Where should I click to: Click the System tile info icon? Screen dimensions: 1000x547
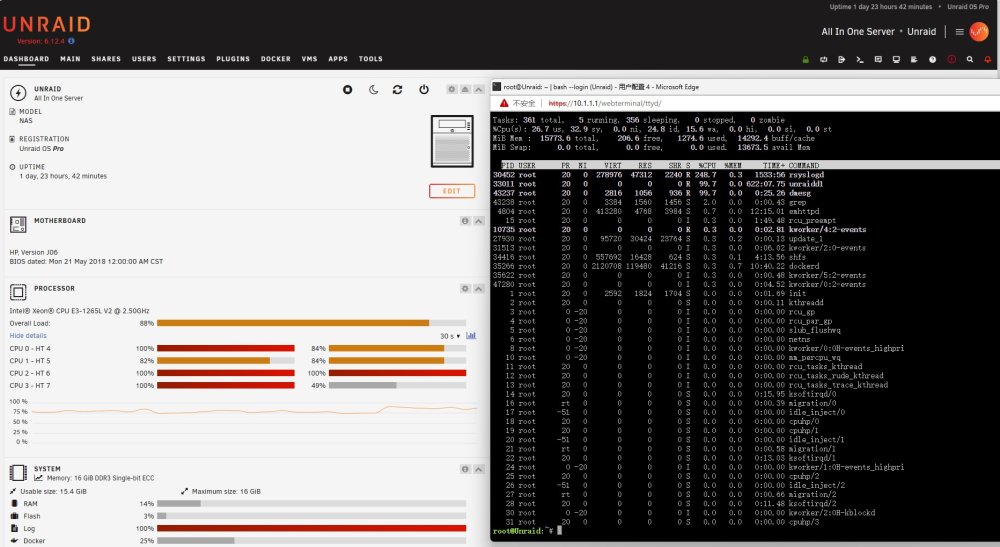465,469
